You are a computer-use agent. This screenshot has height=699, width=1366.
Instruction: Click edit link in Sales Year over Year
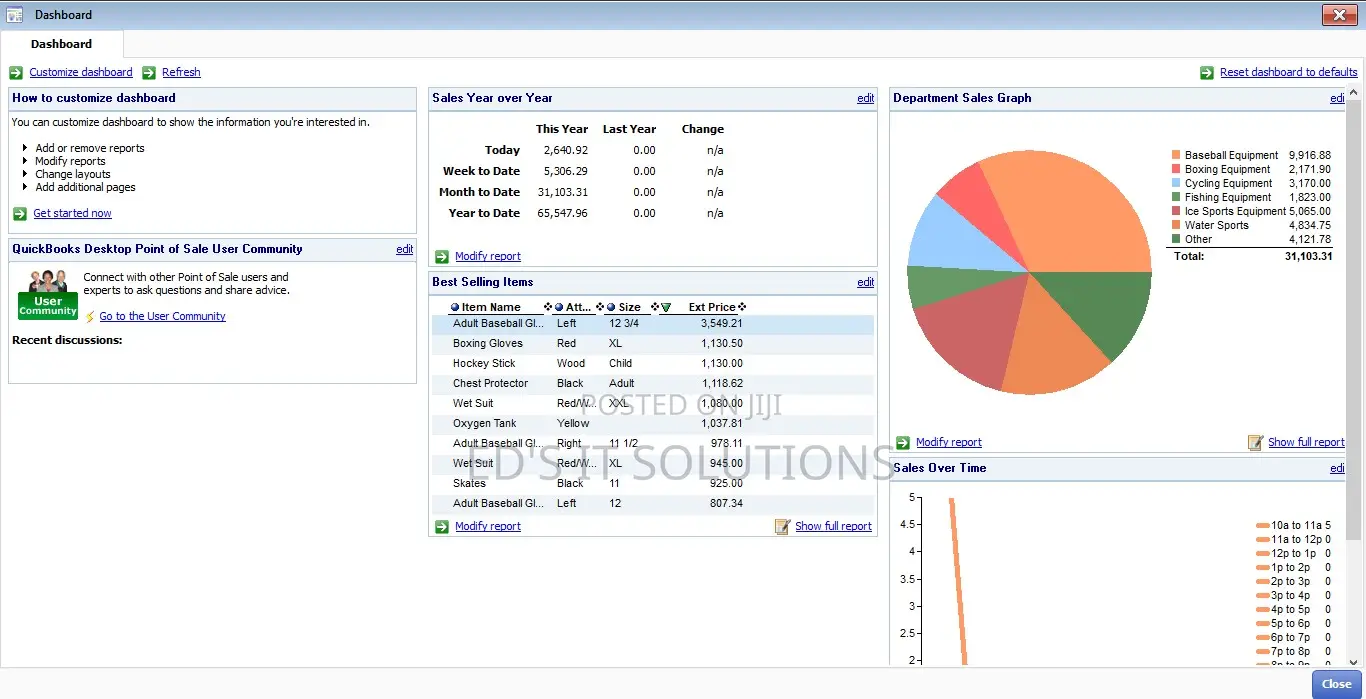pos(865,98)
